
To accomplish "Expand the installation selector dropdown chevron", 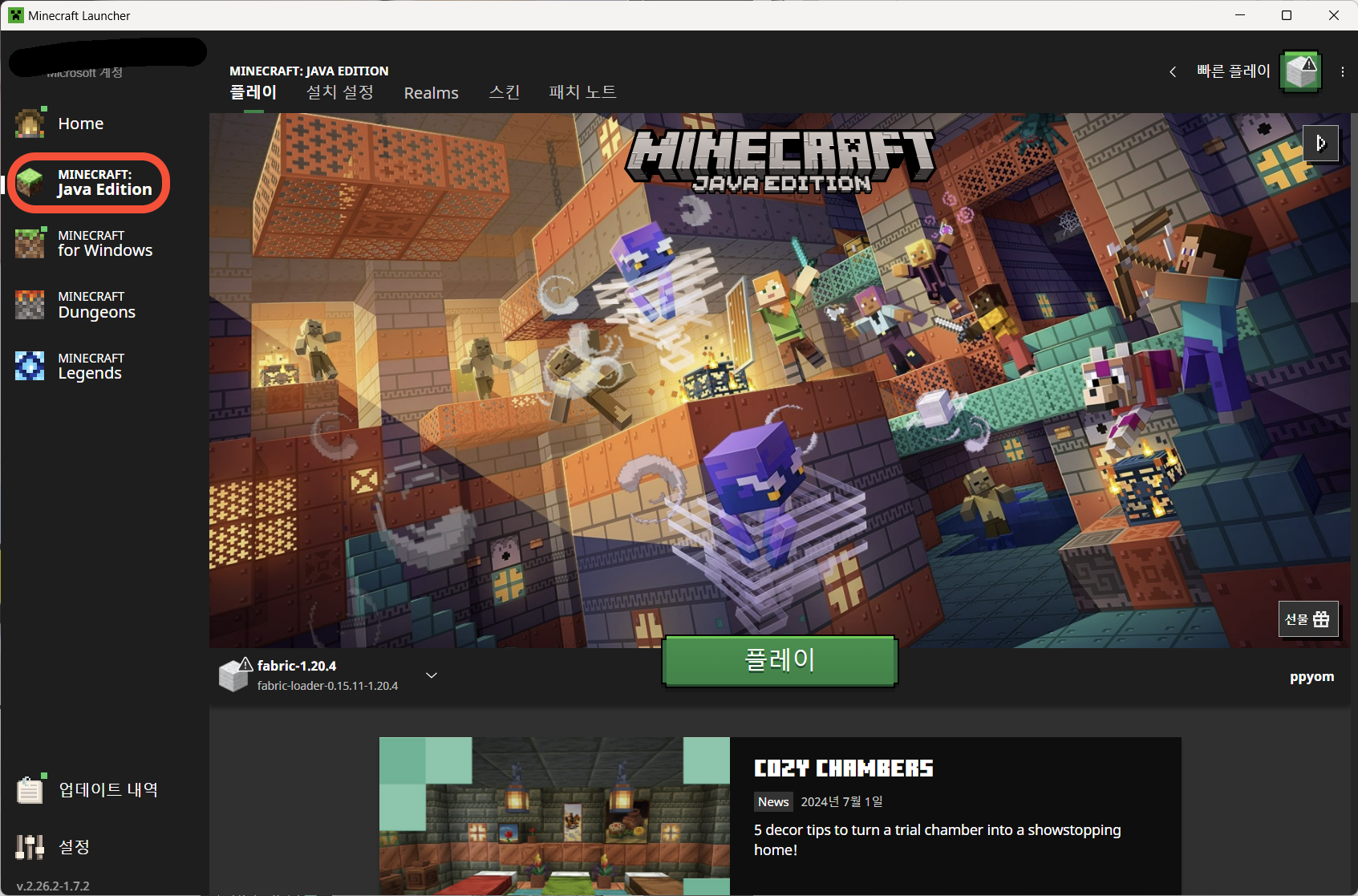I will (x=432, y=675).
